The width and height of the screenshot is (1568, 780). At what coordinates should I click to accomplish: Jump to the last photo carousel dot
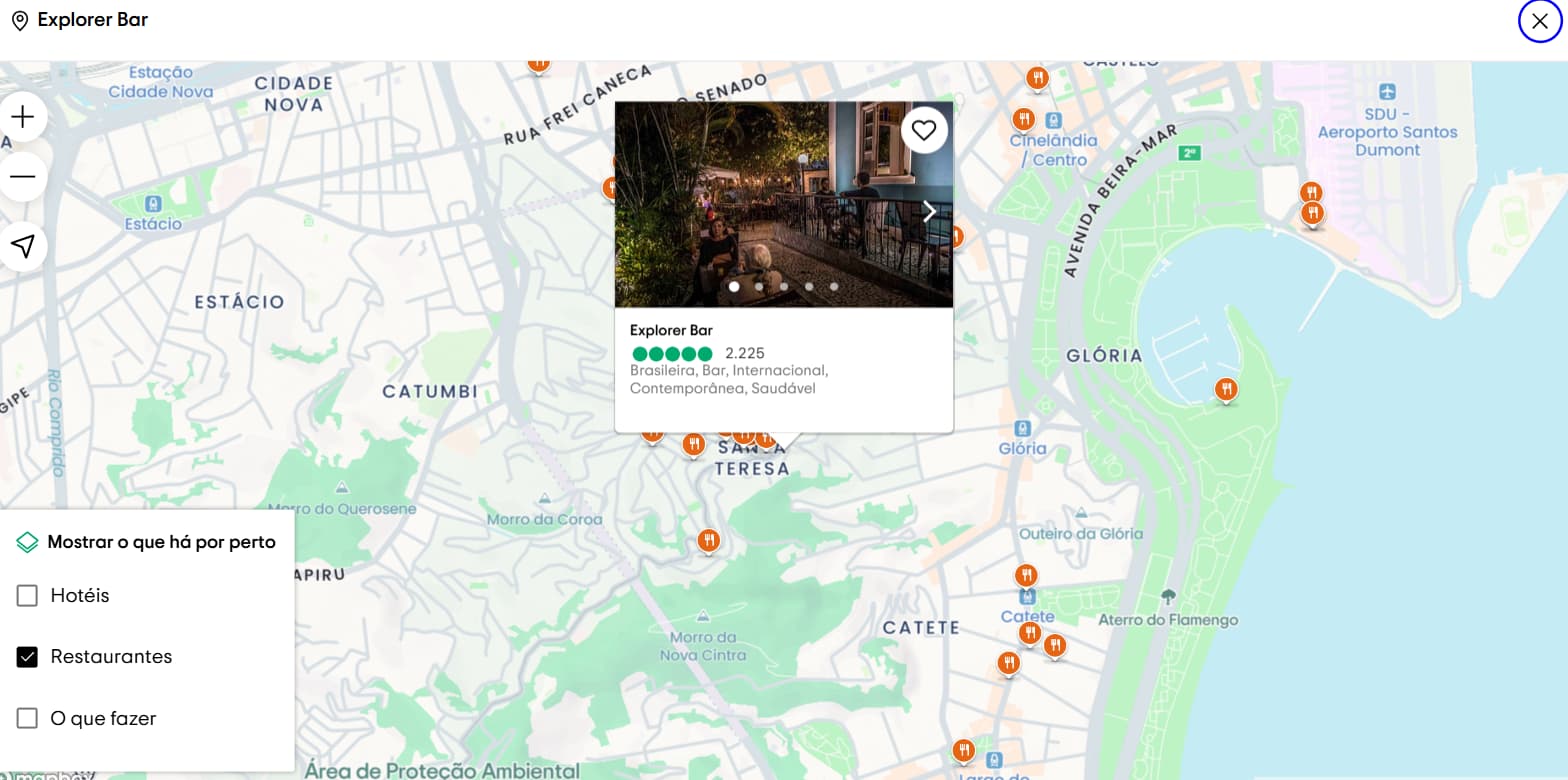tap(834, 287)
